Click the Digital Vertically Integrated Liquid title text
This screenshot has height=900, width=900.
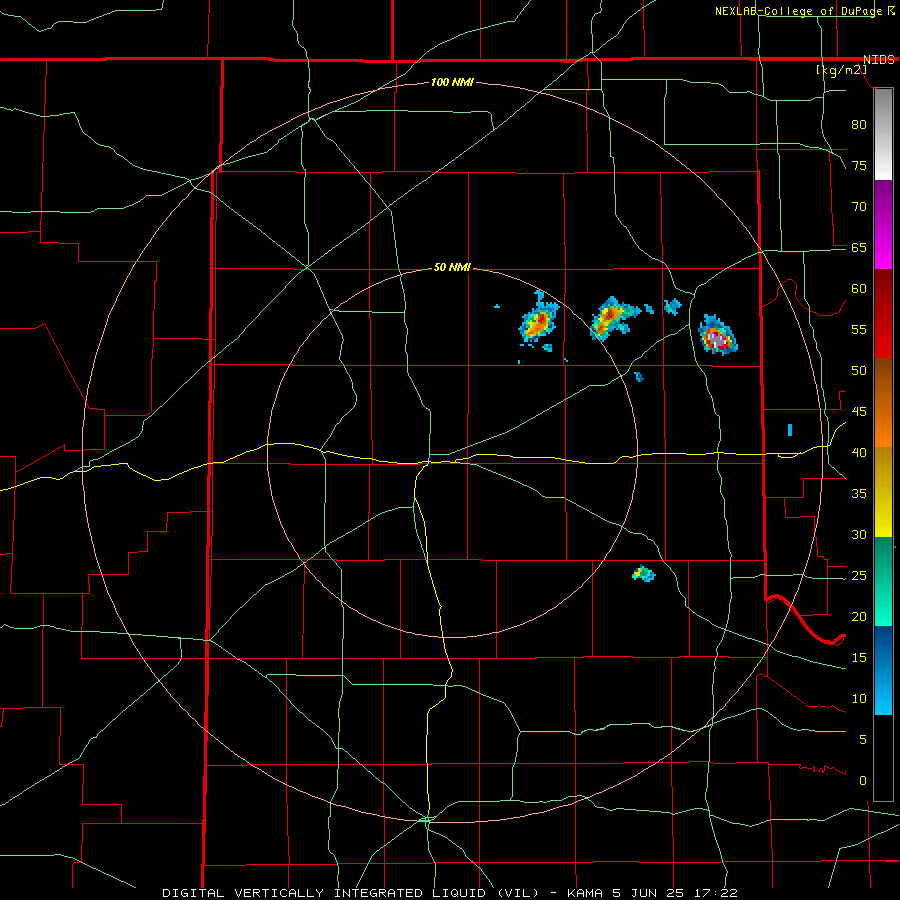coord(351,893)
